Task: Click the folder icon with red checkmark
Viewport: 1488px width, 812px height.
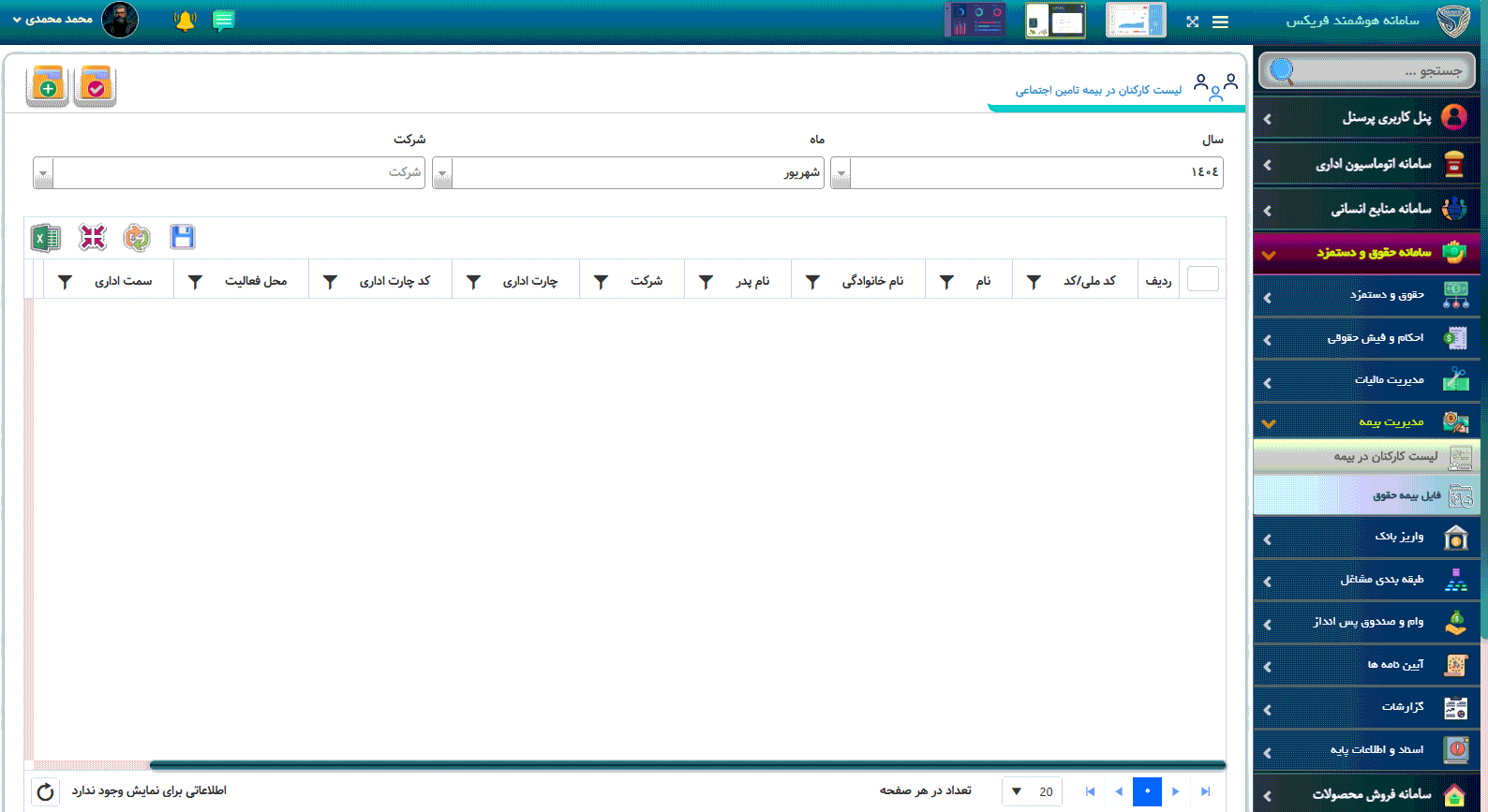Action: tap(95, 86)
